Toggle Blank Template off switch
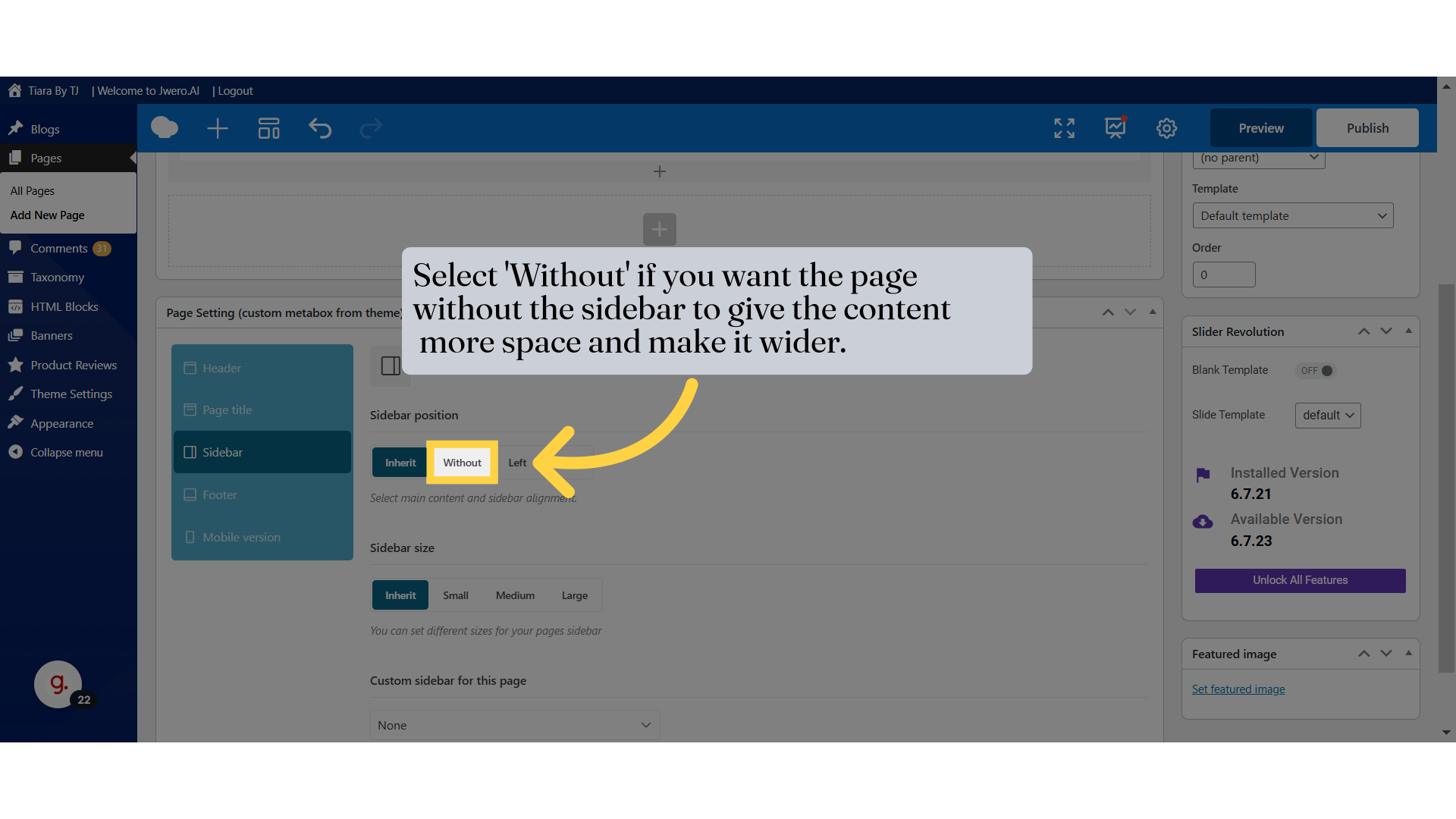The image size is (1456, 819). point(1315,370)
